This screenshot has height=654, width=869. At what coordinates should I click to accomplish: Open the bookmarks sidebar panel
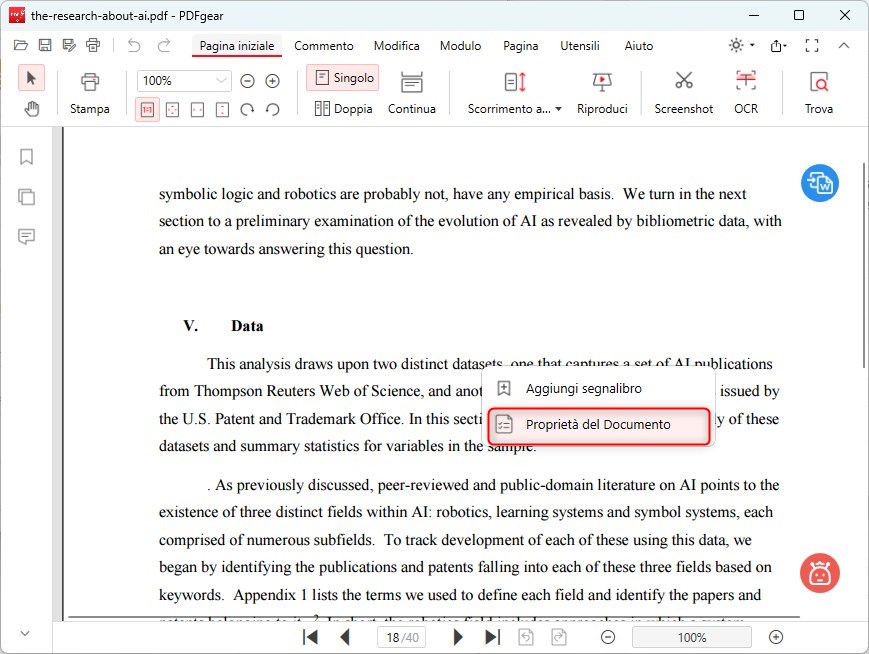point(26,157)
